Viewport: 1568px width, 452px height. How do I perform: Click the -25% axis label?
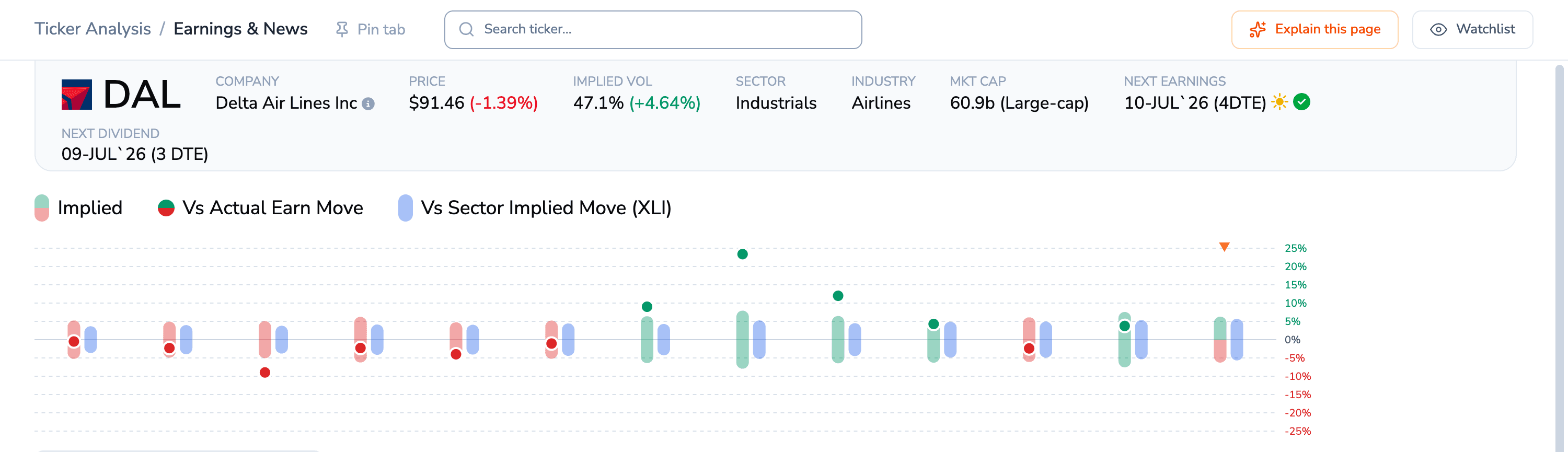point(1297,431)
